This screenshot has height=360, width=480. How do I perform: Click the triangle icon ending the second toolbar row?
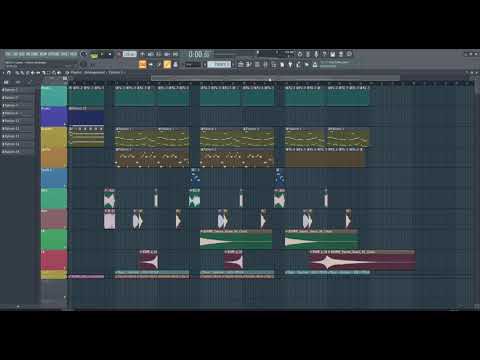(x=315, y=65)
